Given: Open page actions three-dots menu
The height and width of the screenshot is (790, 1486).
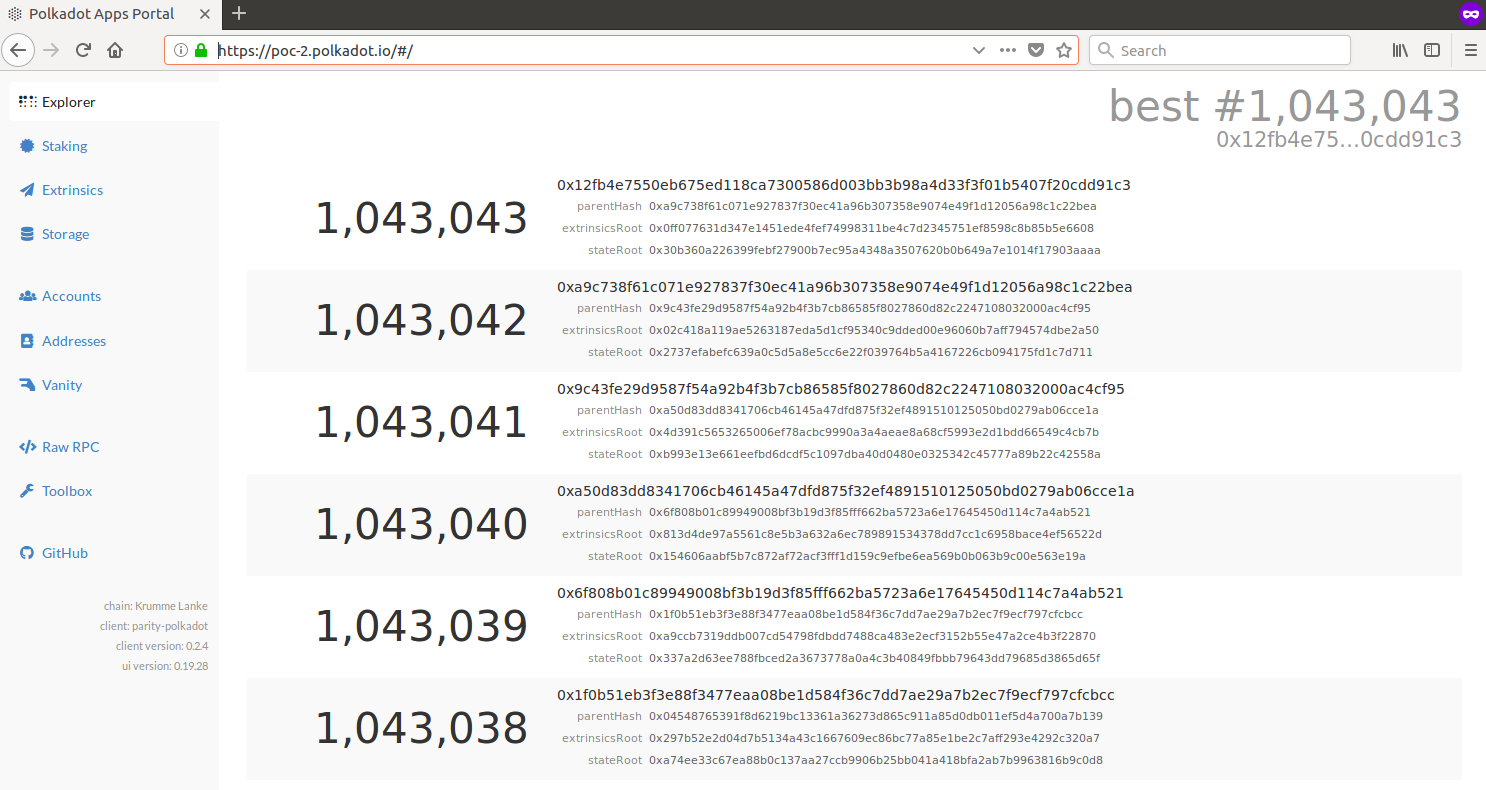Looking at the screenshot, I should 1008,50.
